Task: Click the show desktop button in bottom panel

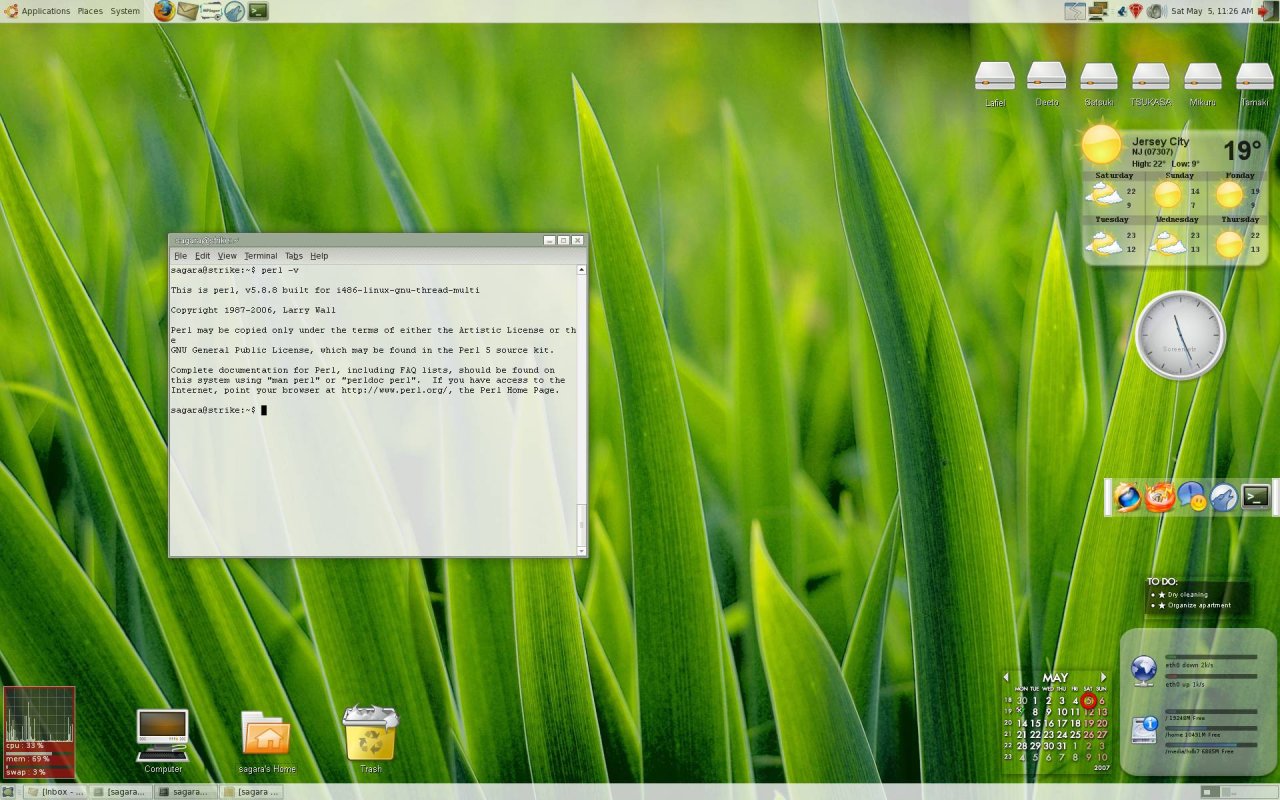Action: pyautogui.click(x=9, y=791)
